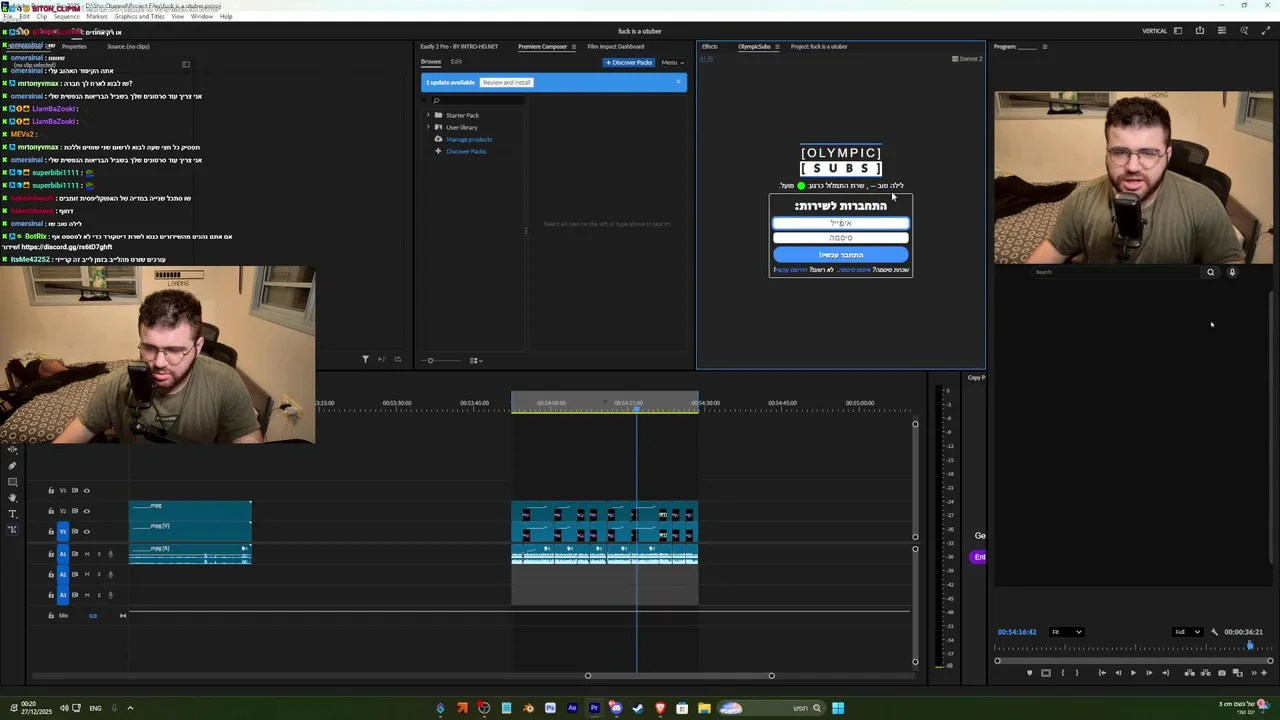Toggle lock on video track V2
Viewport: 1280px width, 720px height.
(x=51, y=511)
